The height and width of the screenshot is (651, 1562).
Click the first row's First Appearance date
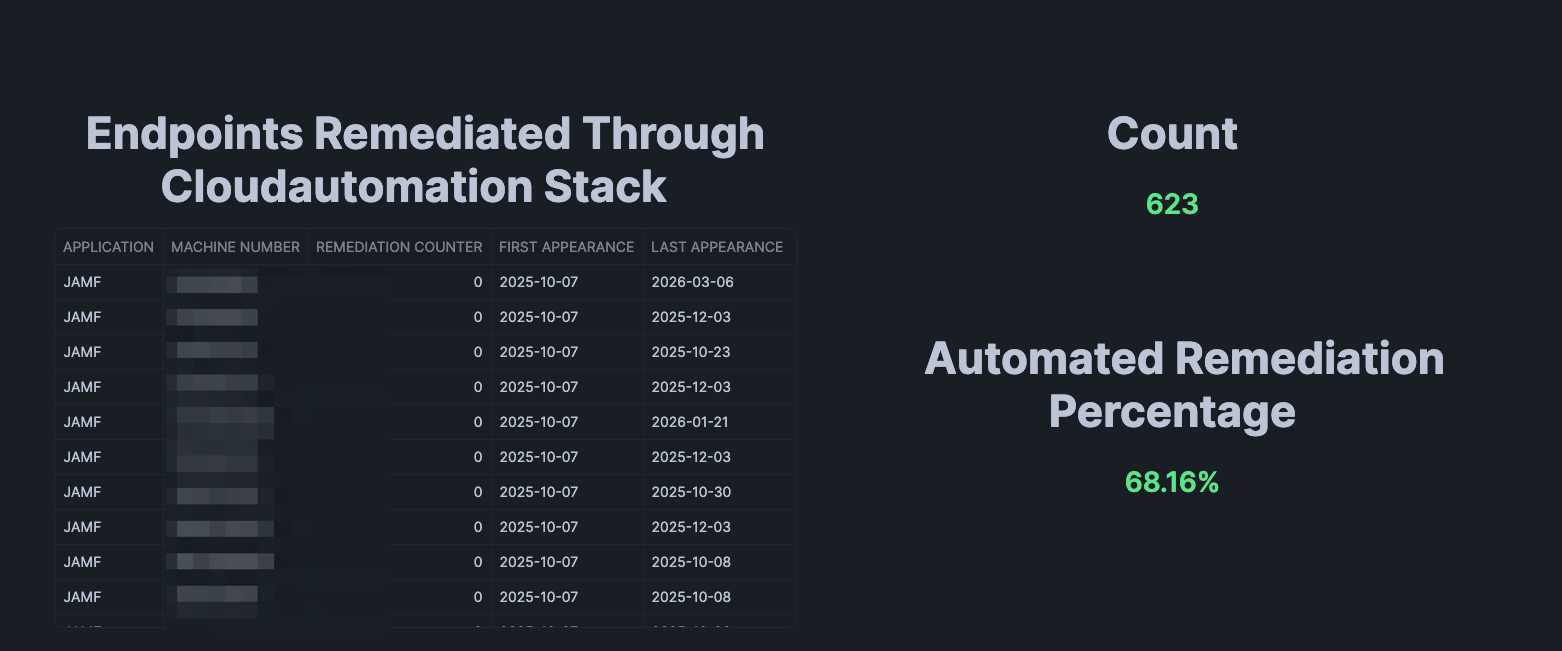click(x=539, y=282)
